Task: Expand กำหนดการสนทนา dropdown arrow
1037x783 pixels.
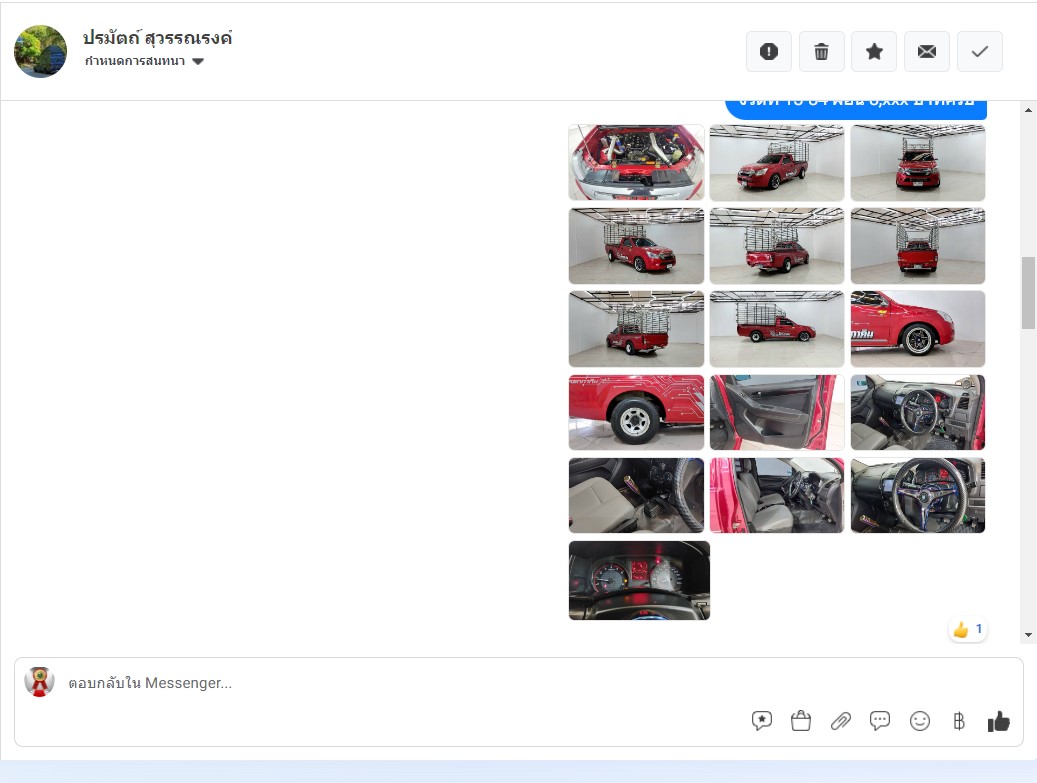Action: point(198,62)
